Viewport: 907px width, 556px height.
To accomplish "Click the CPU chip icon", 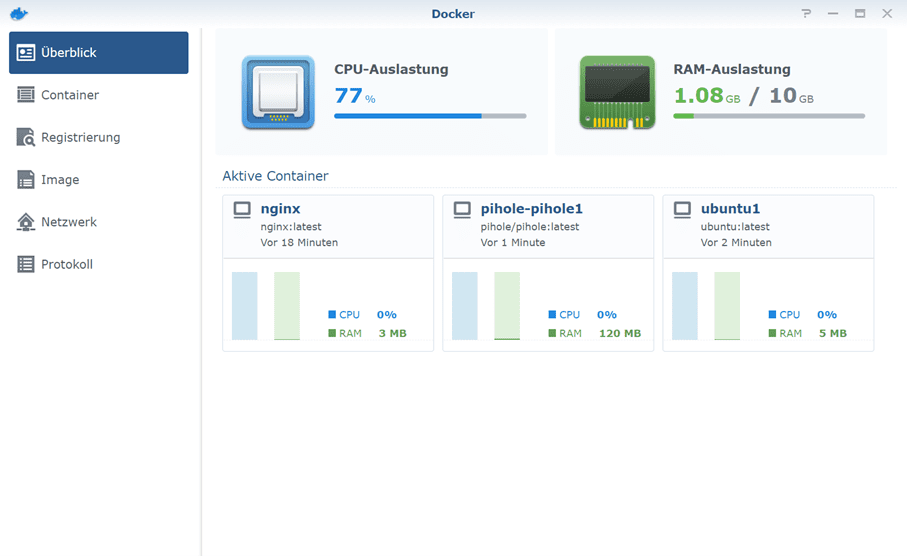I will click(278, 92).
